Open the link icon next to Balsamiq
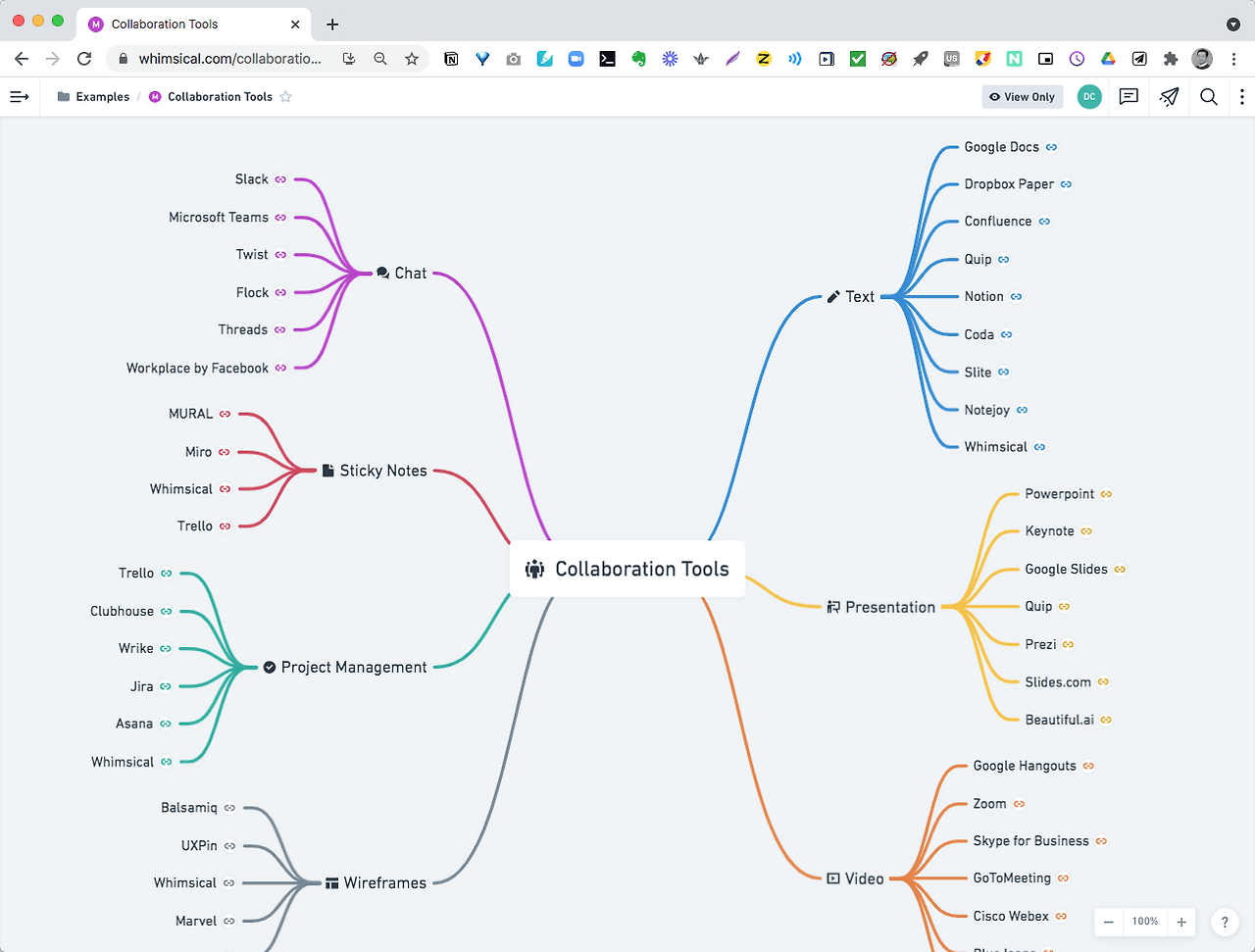Screen dimensions: 1255x952 pos(229,809)
